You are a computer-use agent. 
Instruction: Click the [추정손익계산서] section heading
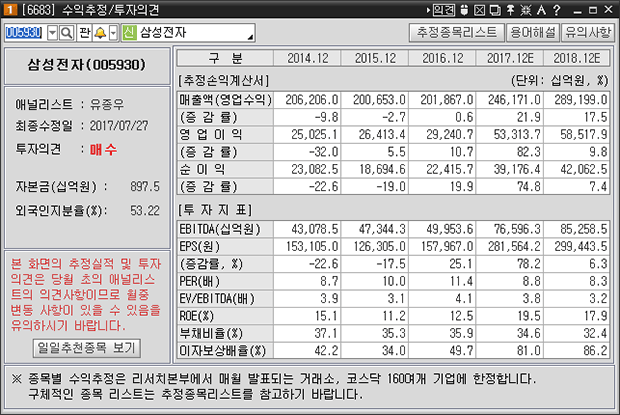coord(223,81)
